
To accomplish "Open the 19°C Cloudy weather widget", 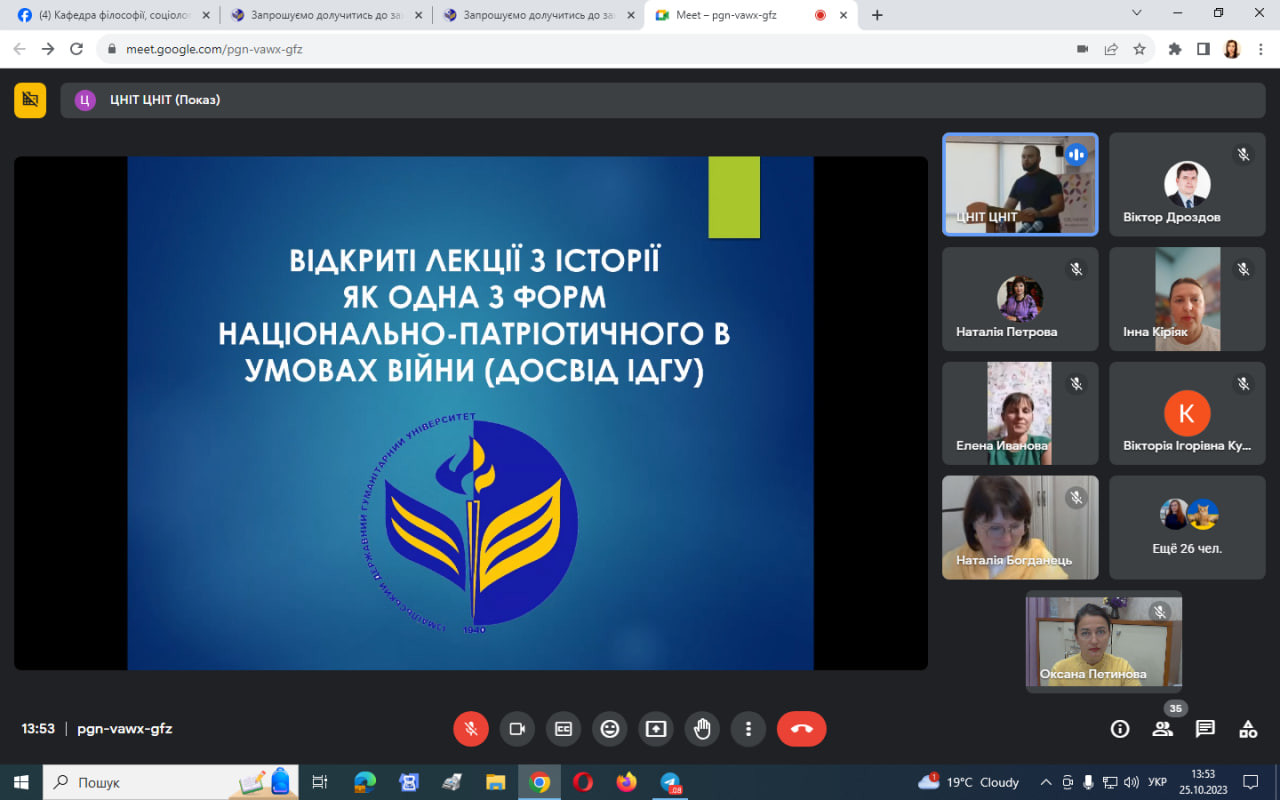I will (x=970, y=782).
